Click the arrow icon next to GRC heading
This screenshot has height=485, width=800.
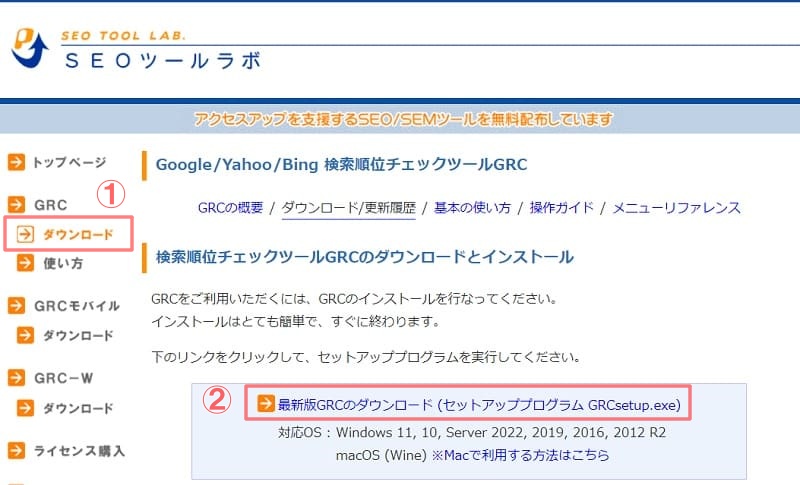pos(16,205)
